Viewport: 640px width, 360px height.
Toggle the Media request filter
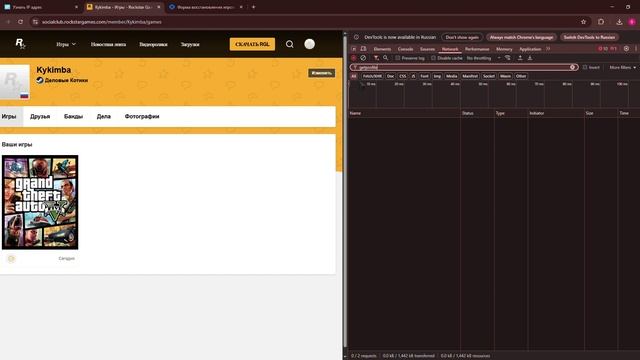451,76
